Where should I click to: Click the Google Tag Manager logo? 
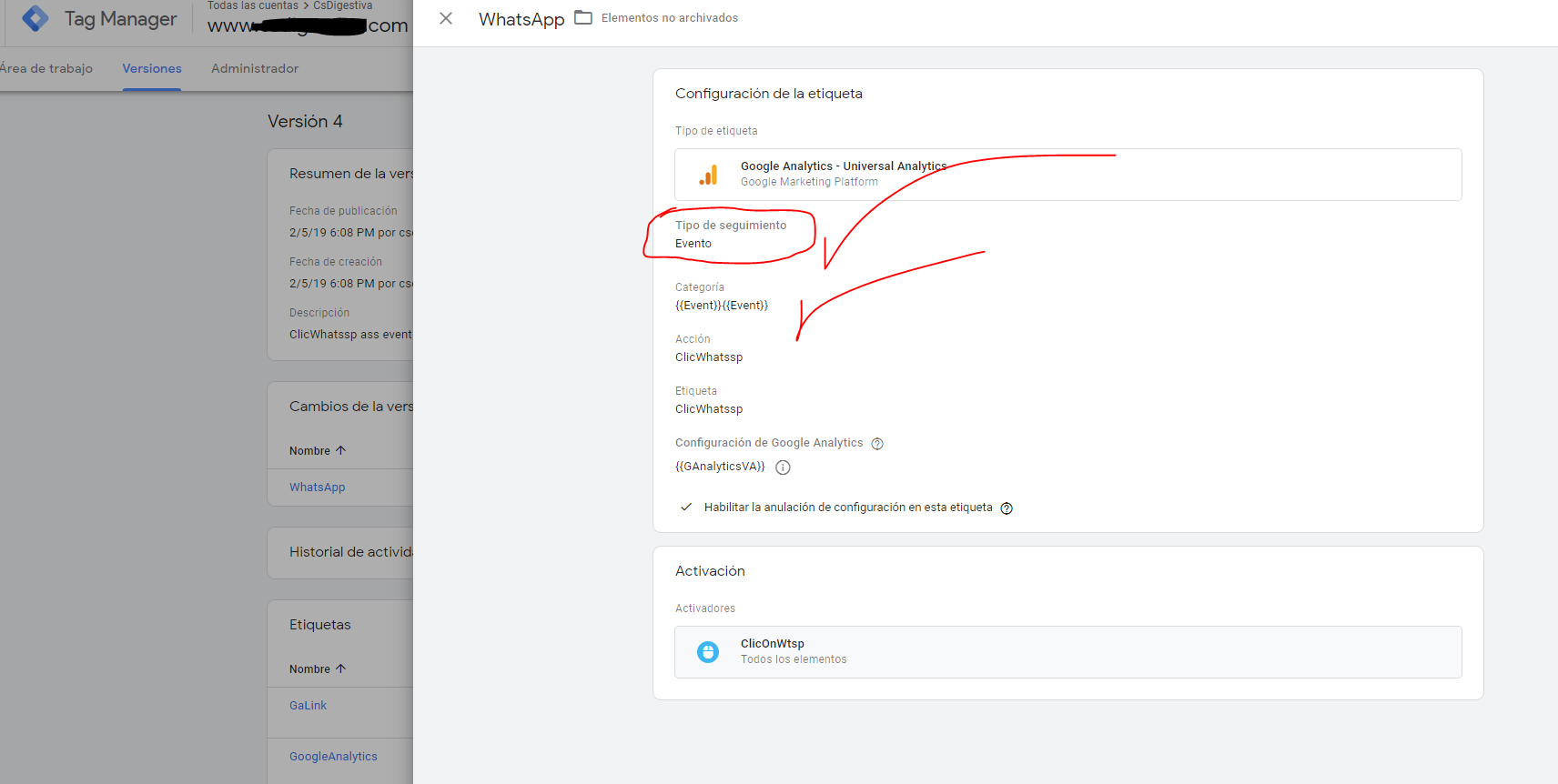point(35,18)
